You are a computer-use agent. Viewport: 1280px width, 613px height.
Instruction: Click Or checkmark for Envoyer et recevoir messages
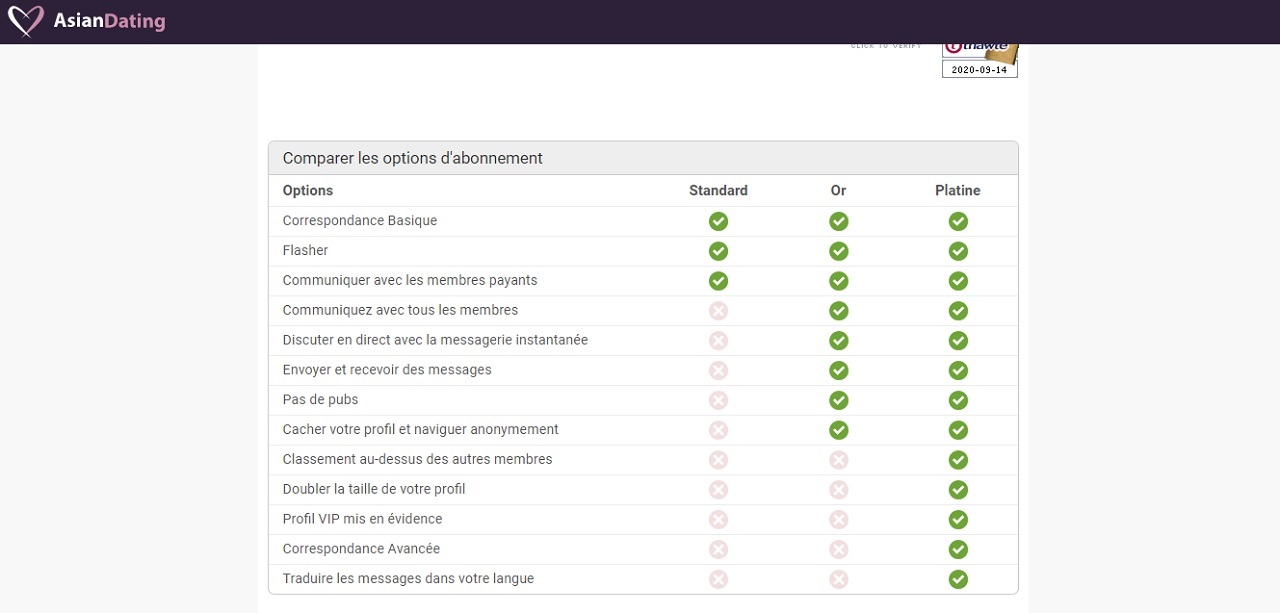[x=838, y=370]
